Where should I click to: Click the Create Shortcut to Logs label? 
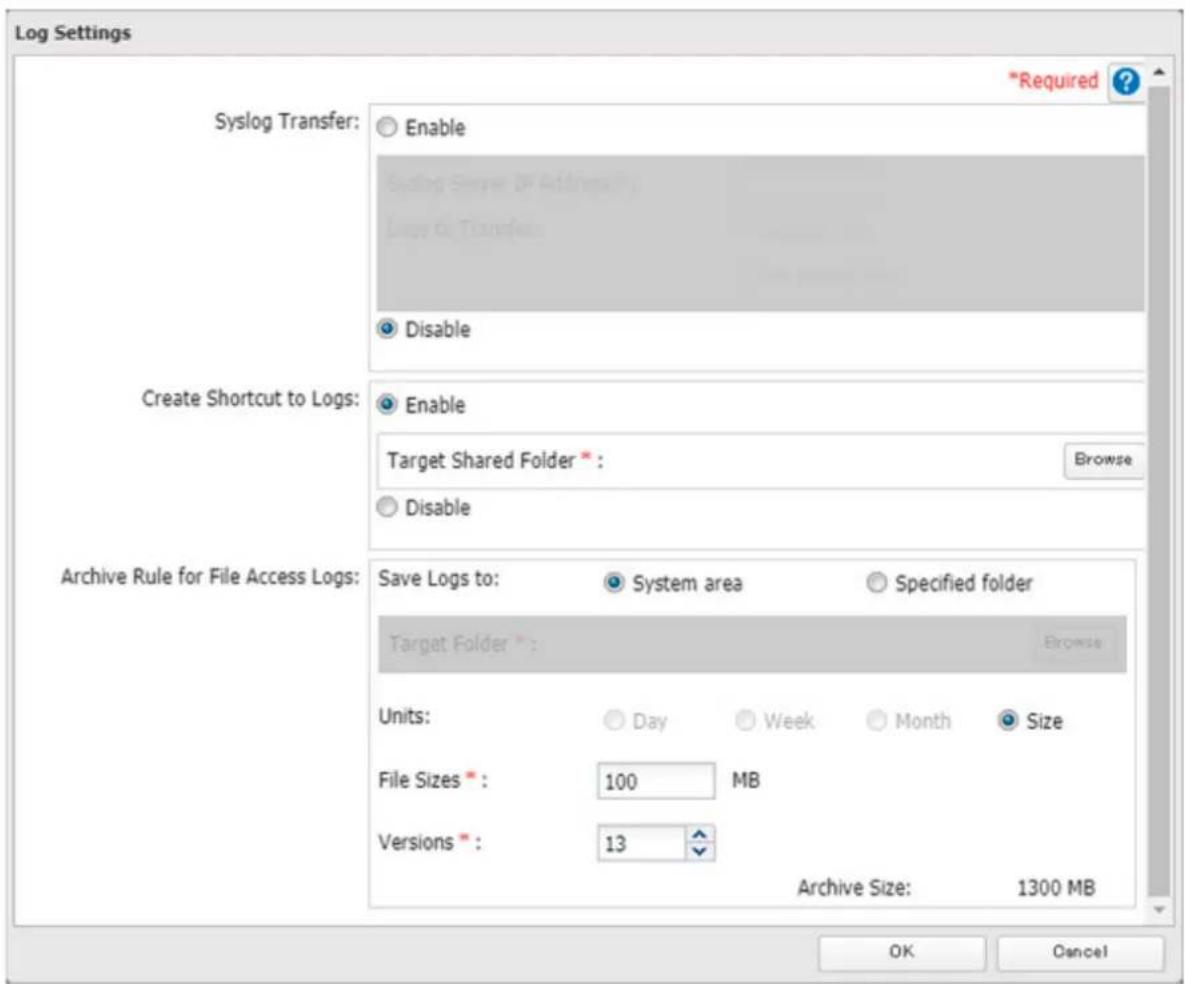251,398
